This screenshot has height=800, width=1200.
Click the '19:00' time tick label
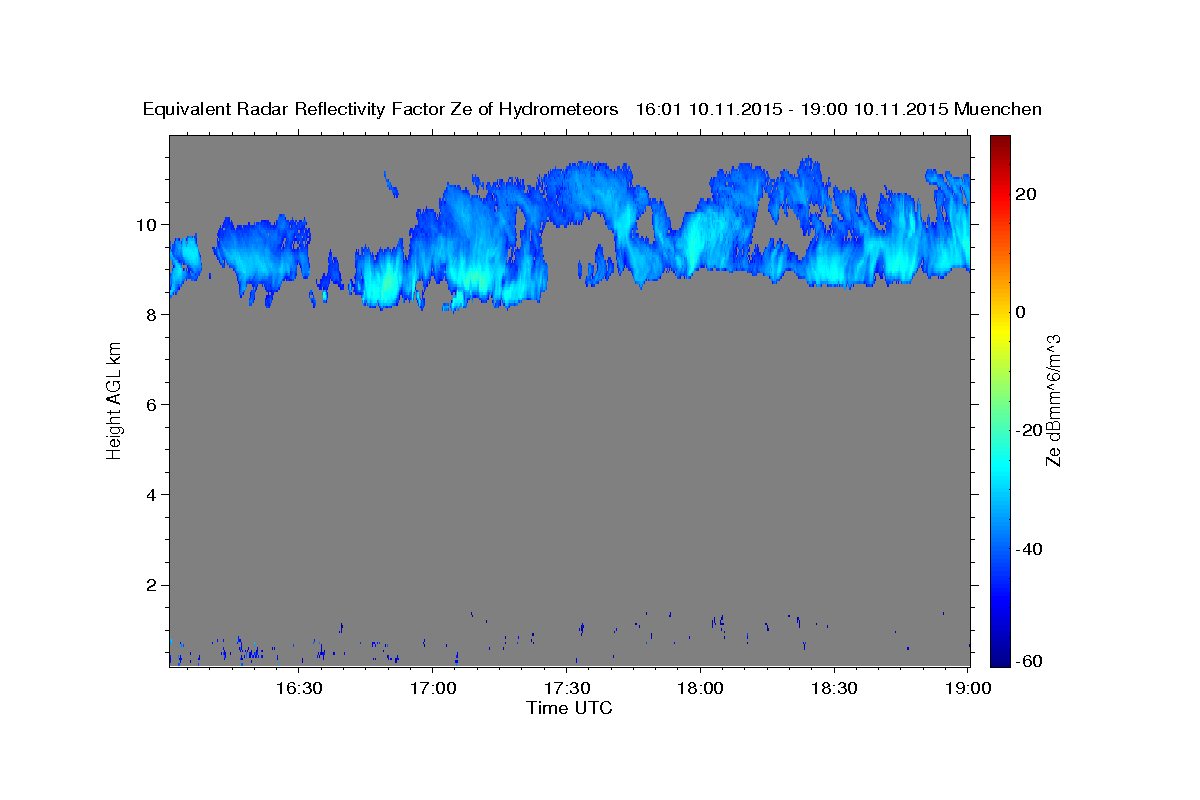click(x=968, y=689)
